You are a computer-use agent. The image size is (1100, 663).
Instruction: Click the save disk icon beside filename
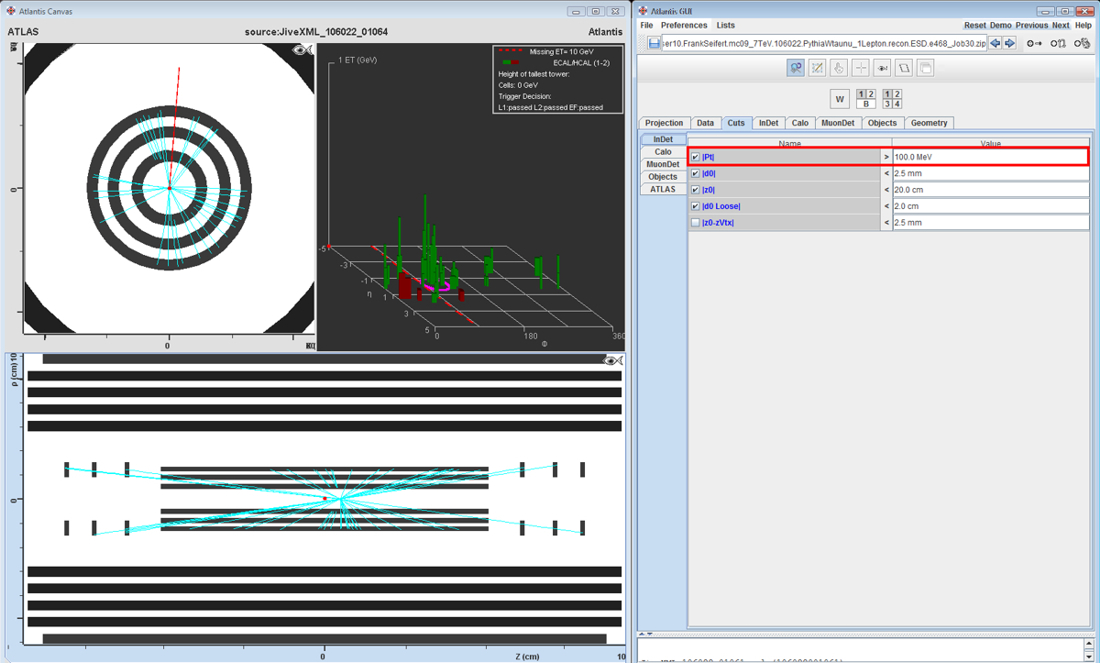tap(654, 44)
